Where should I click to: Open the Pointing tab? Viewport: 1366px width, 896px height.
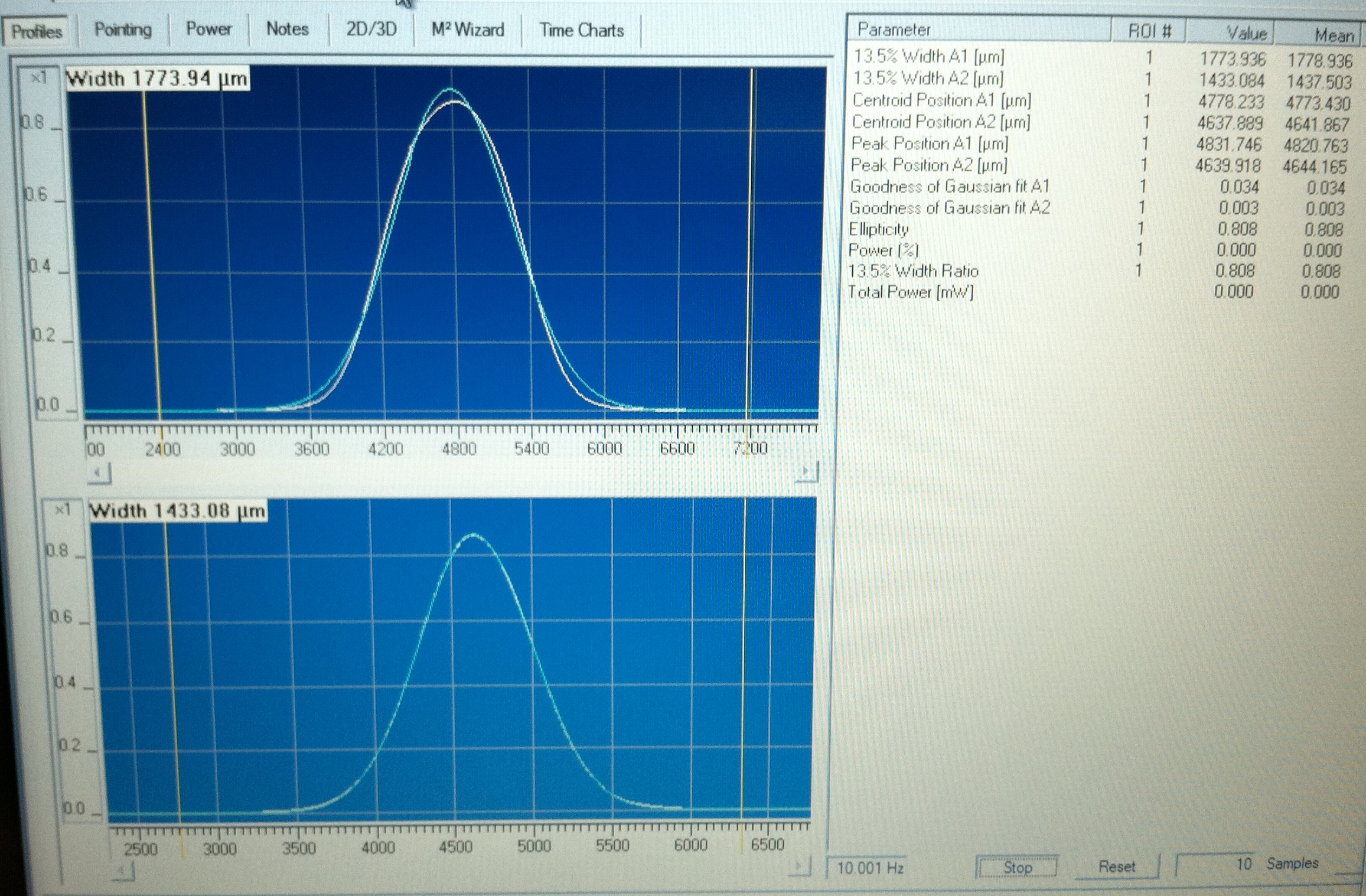123,30
